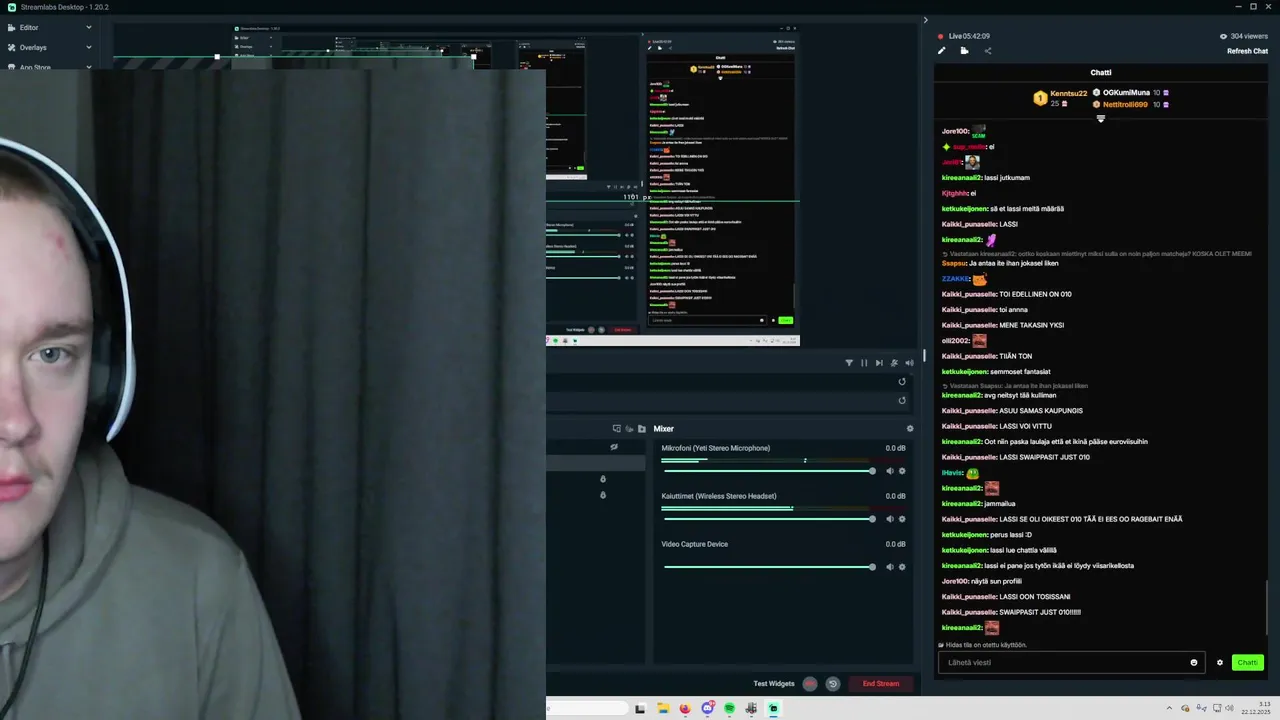The height and width of the screenshot is (720, 1280).
Task: Click the edit stream info pencil icon
Action: click(x=941, y=51)
